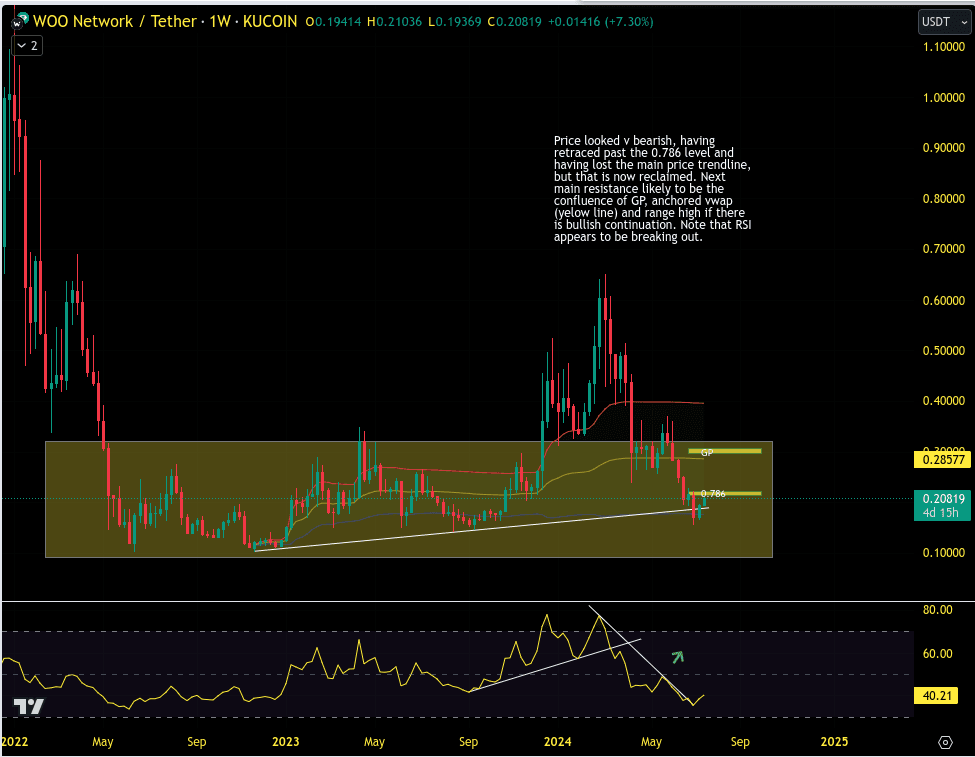Click the 2024 time axis label
The image size is (975, 757).
[x=557, y=741]
